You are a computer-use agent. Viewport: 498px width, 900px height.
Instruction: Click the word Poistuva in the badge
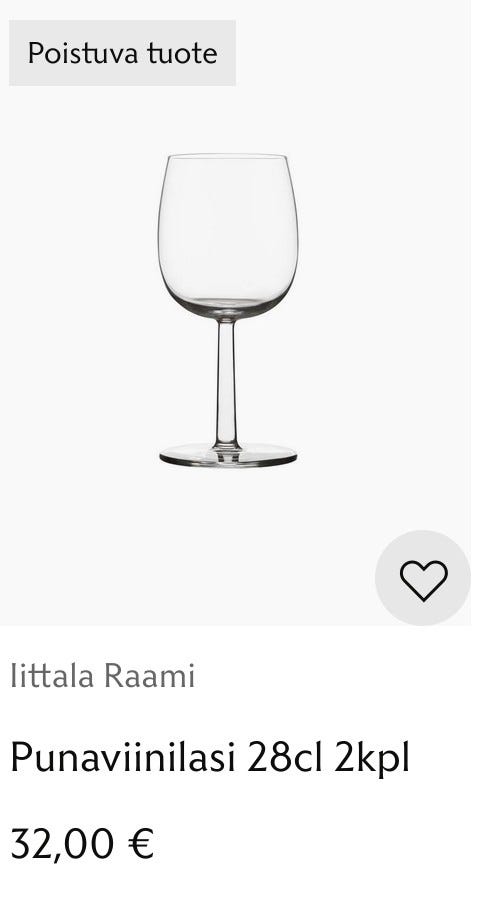pos(83,53)
